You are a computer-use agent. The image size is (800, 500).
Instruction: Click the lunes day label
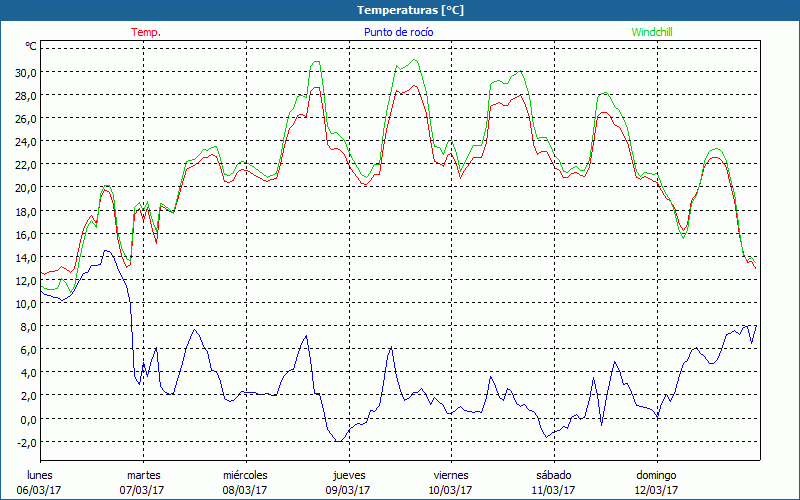coord(41,475)
